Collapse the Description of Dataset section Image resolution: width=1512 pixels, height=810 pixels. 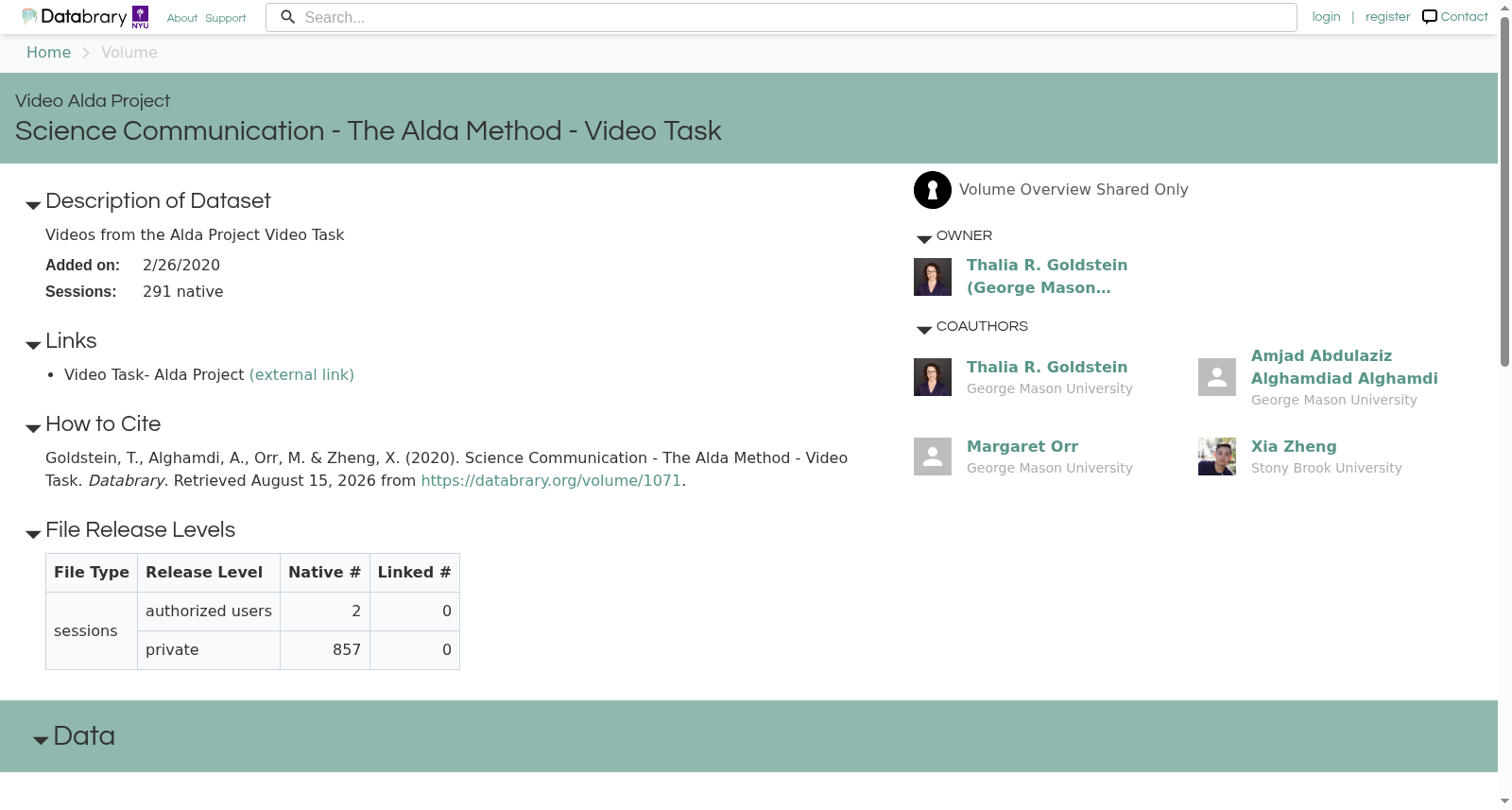33,205
